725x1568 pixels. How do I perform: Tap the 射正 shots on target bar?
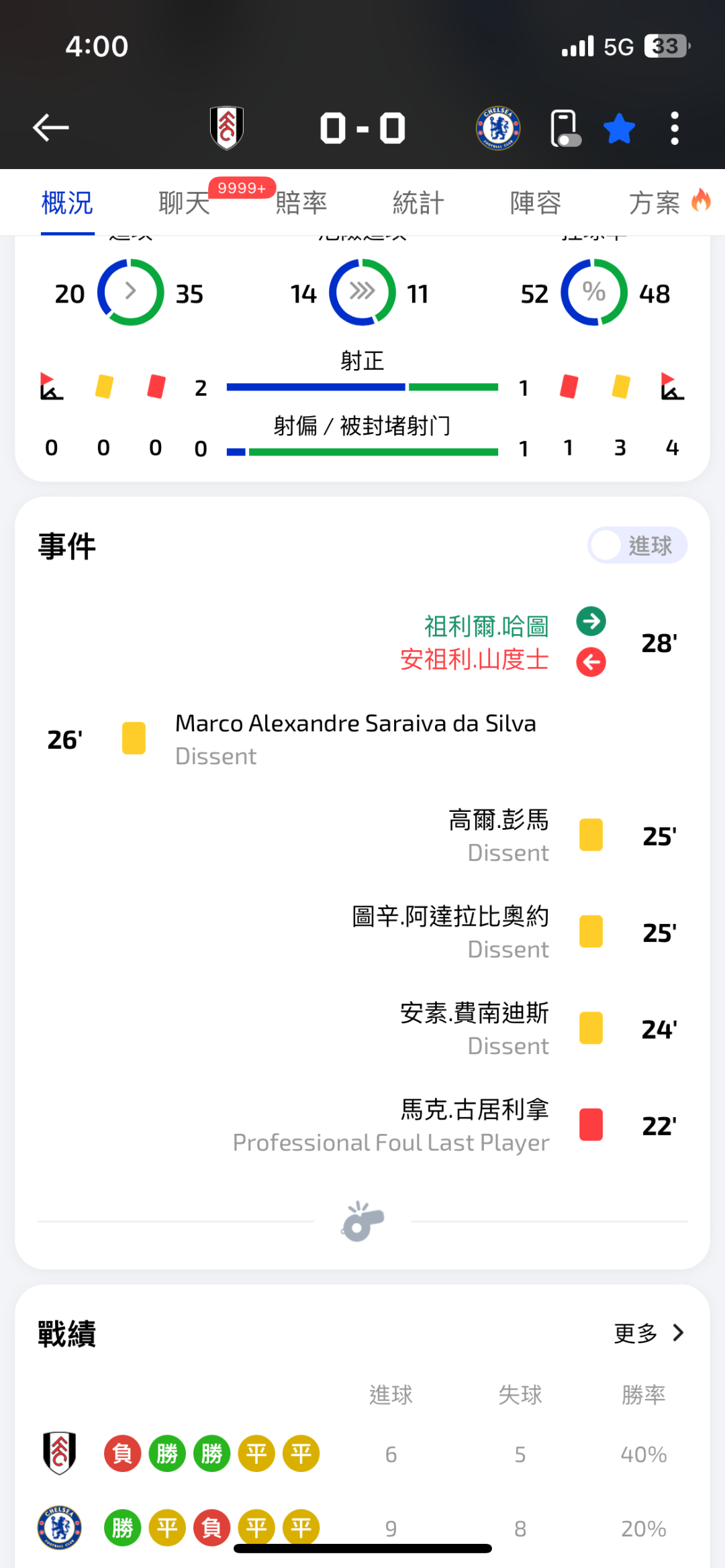362,386
